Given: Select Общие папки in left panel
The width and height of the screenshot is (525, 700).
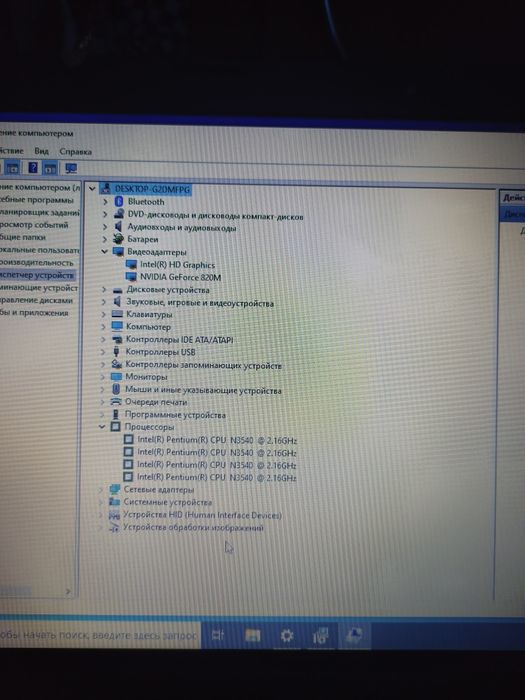Looking at the screenshot, I should click(x=23, y=238).
